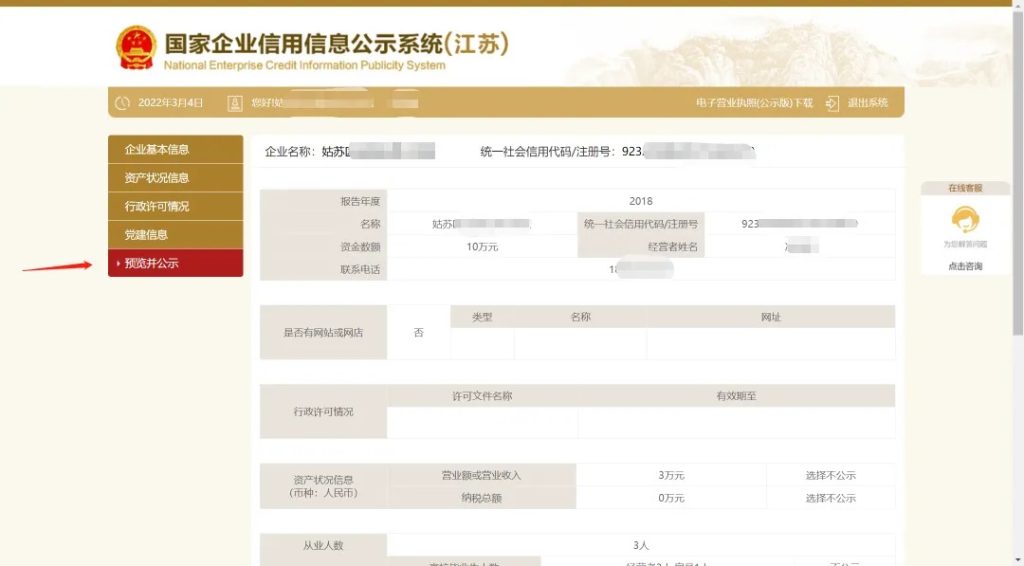Click 选择不公示 in 纳税总额 row

coord(830,498)
